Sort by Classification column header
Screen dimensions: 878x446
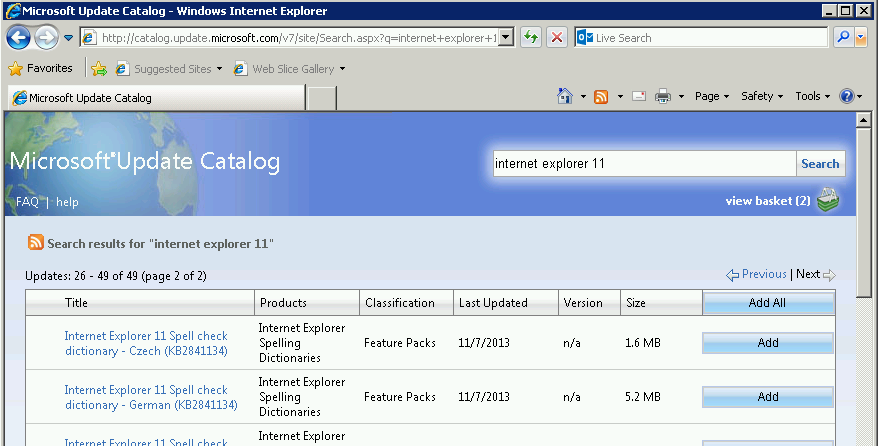click(x=400, y=303)
